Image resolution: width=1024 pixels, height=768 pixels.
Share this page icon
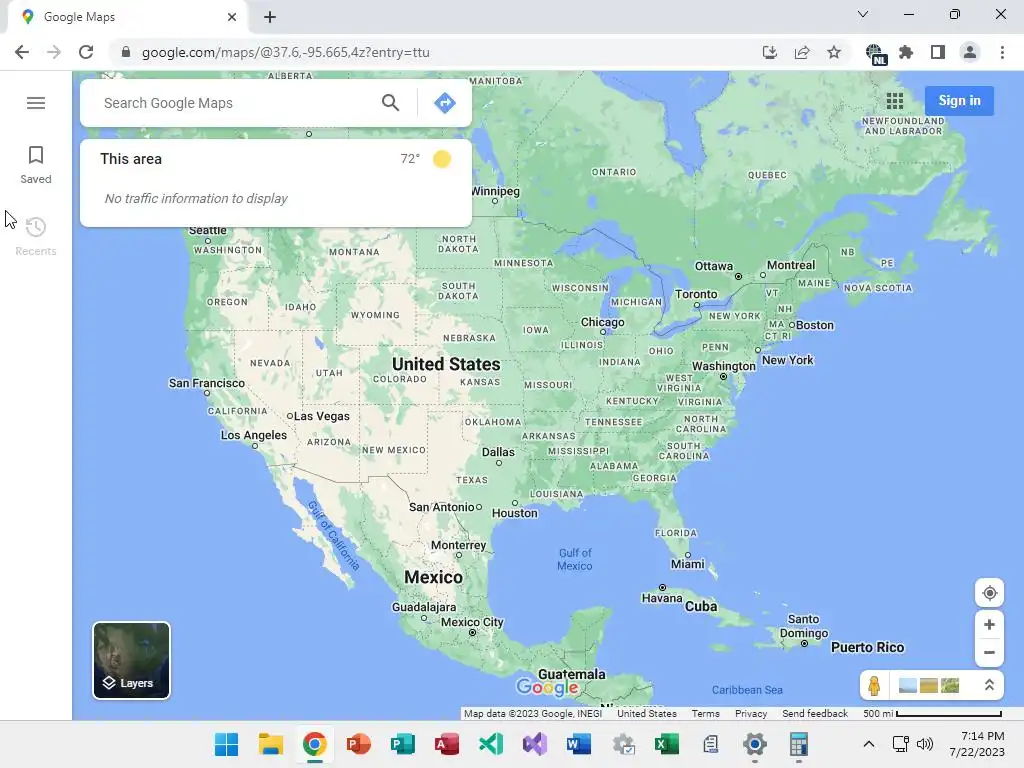pos(802,52)
